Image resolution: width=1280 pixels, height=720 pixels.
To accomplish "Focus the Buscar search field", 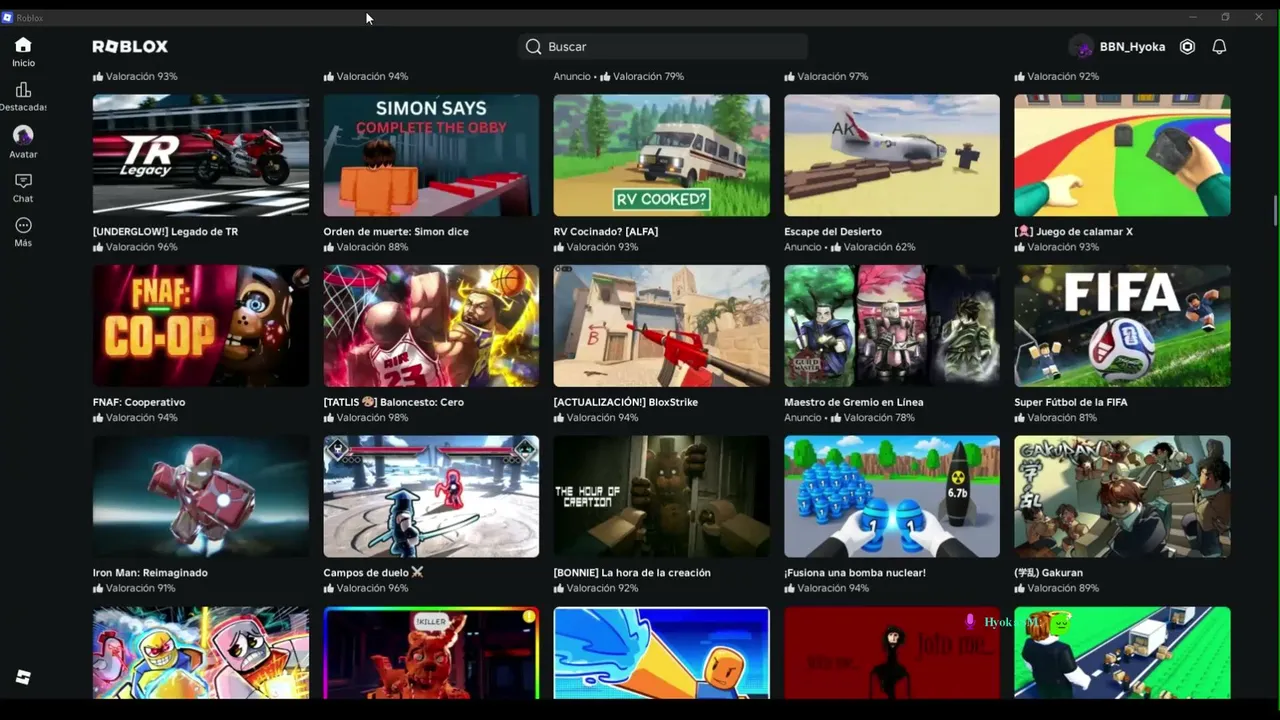I will click(662, 47).
